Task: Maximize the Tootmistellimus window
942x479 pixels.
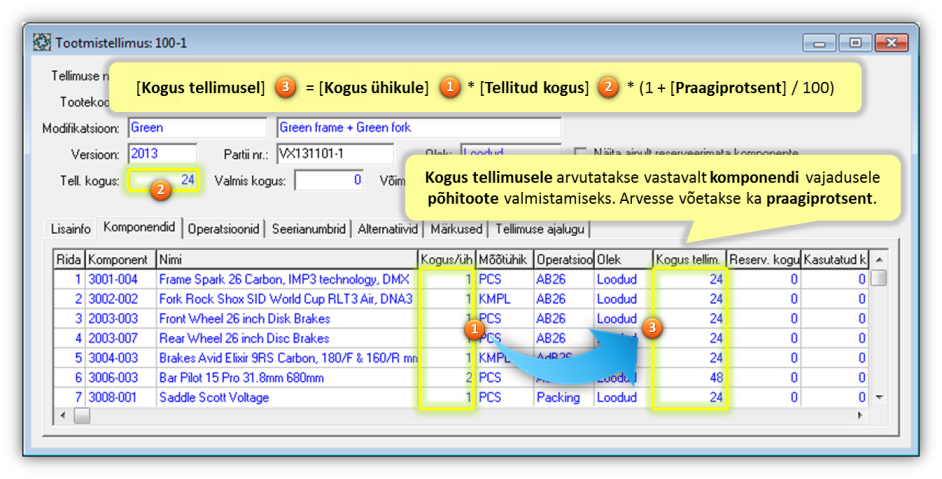Action: 855,43
